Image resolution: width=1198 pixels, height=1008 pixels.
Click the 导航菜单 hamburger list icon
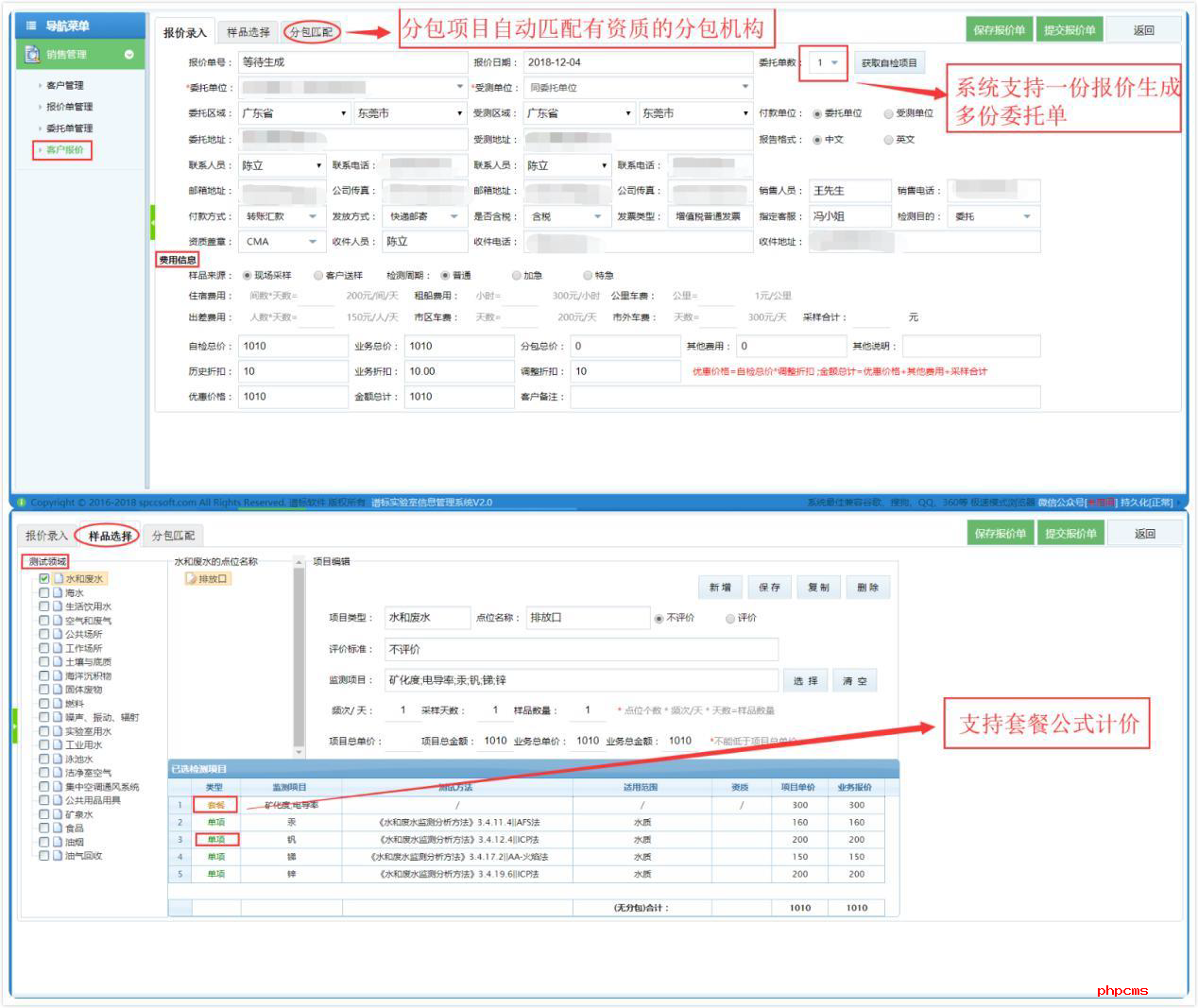click(x=31, y=26)
